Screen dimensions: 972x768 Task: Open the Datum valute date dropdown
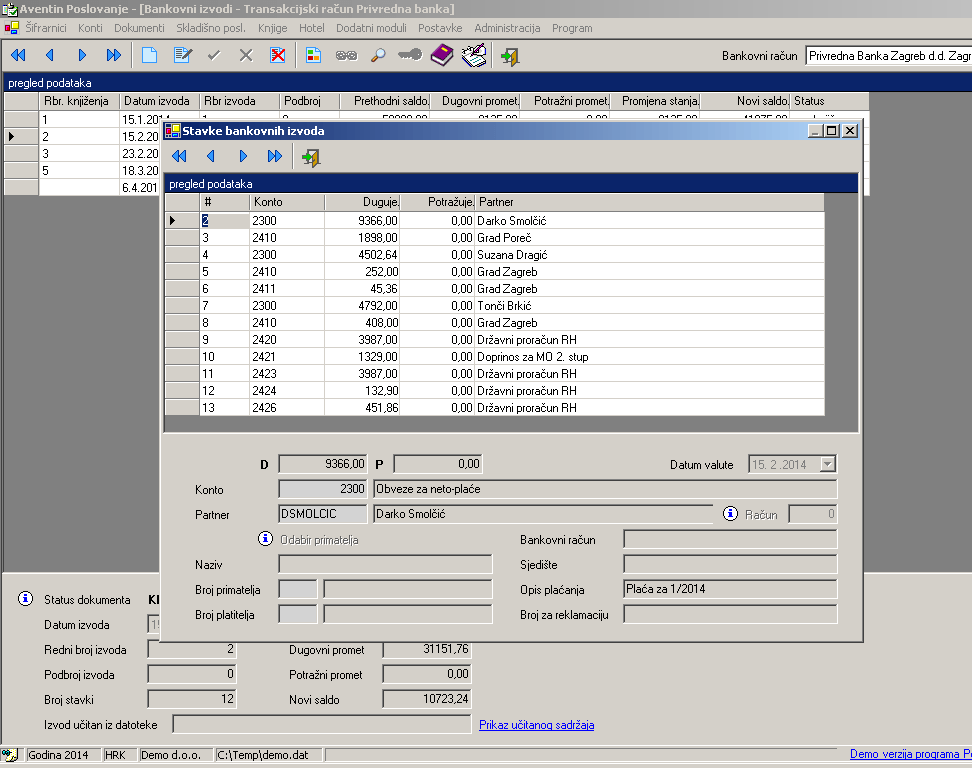(x=827, y=464)
